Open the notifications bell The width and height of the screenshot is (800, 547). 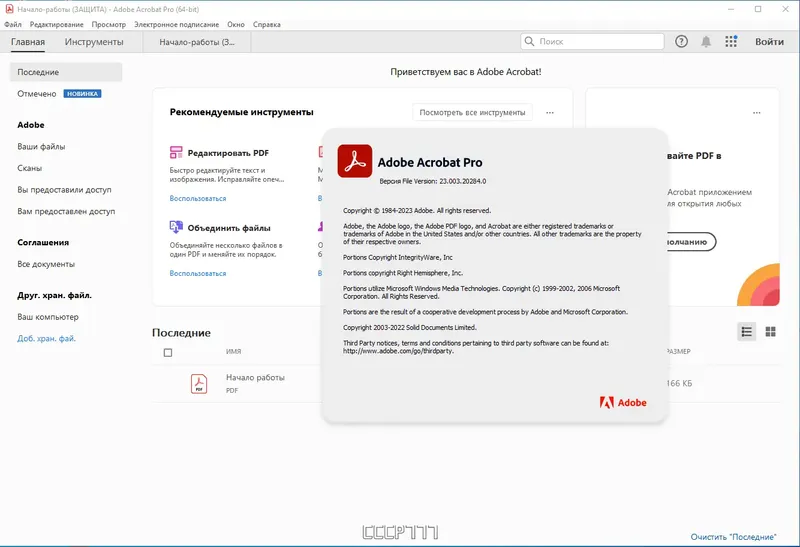pos(706,42)
